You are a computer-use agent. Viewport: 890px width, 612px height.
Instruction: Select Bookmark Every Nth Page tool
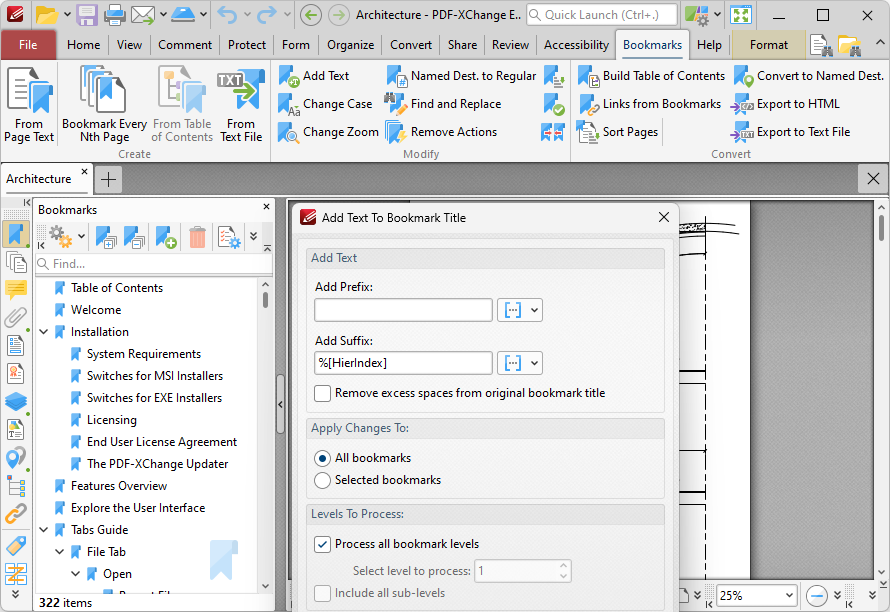[x=104, y=105]
